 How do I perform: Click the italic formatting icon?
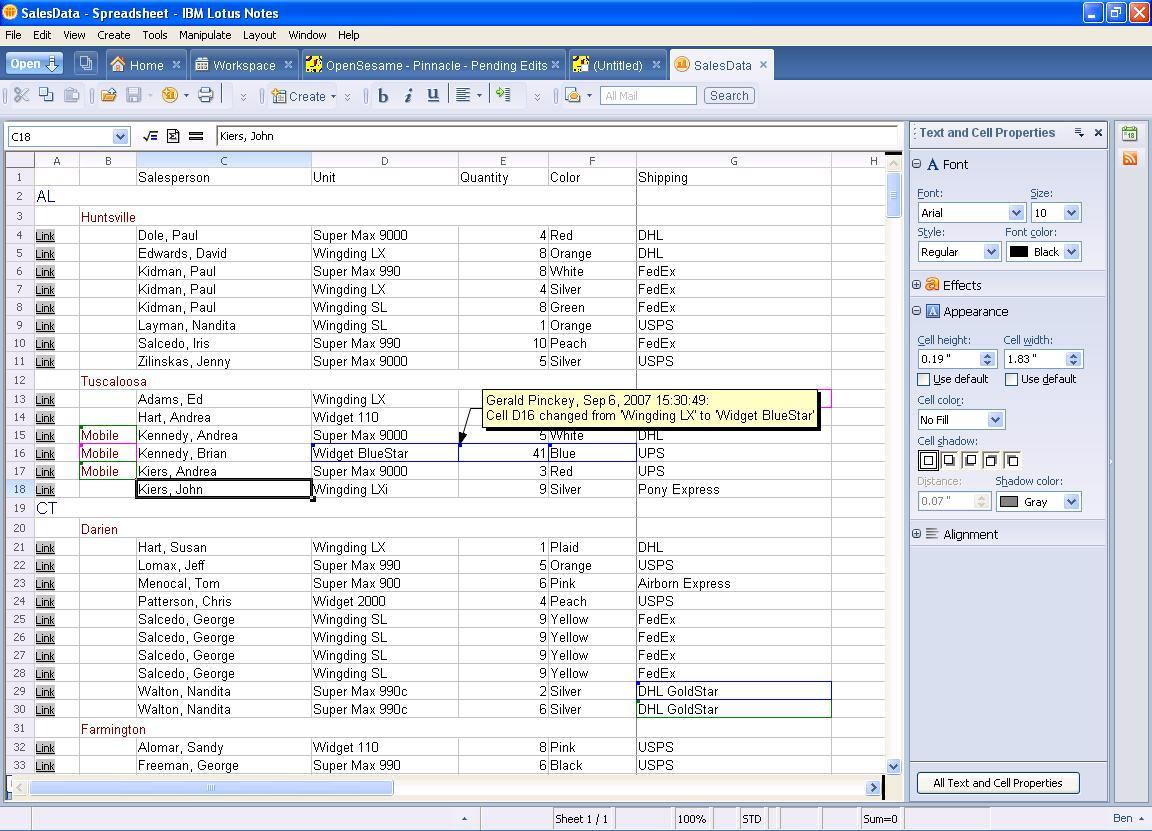[408, 96]
